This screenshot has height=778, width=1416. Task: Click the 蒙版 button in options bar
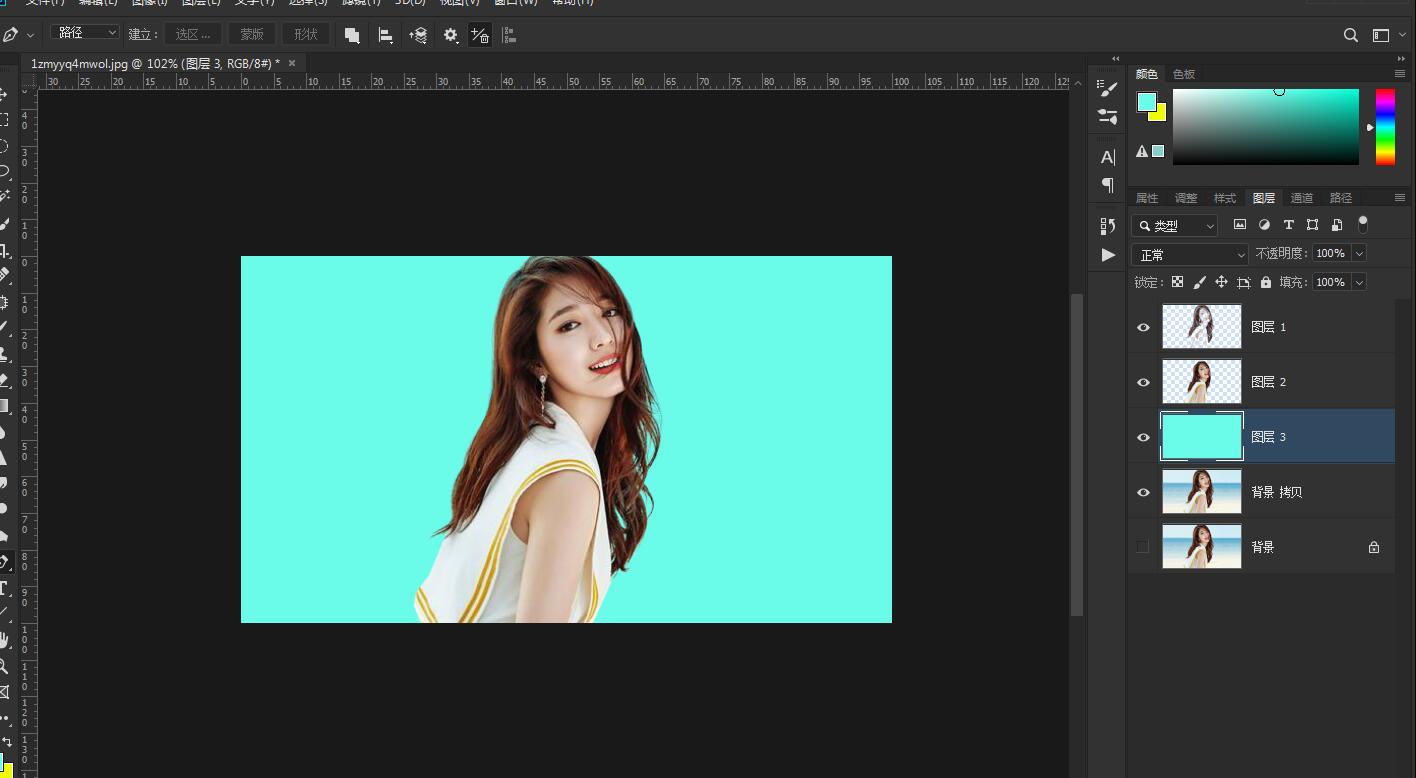tap(252, 35)
